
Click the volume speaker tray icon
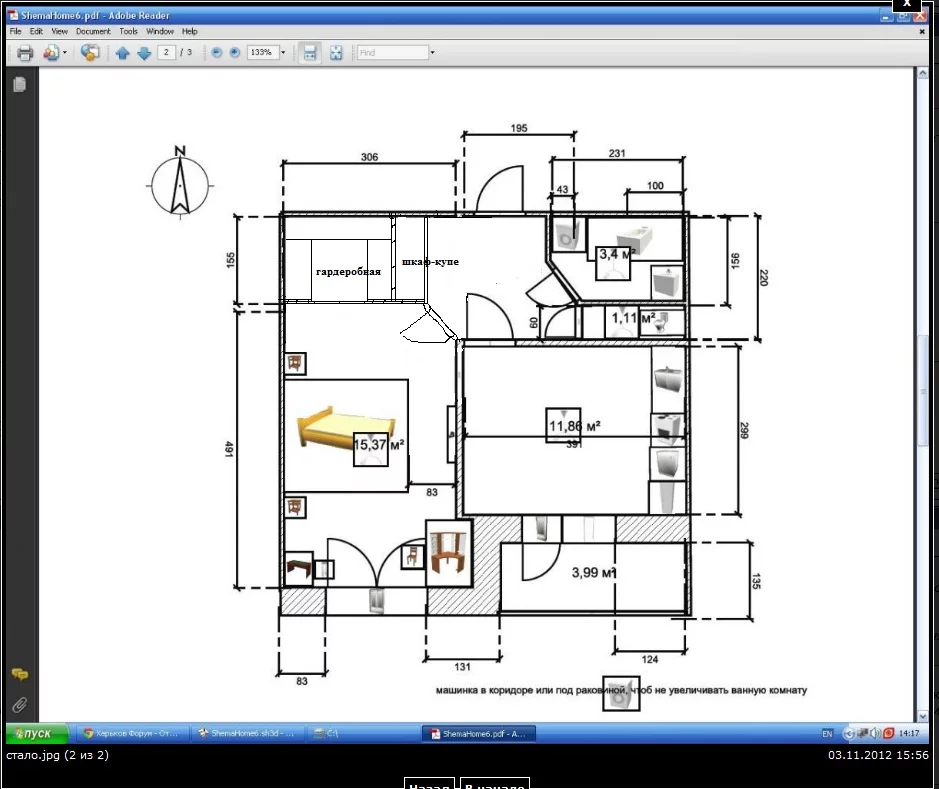(875, 733)
